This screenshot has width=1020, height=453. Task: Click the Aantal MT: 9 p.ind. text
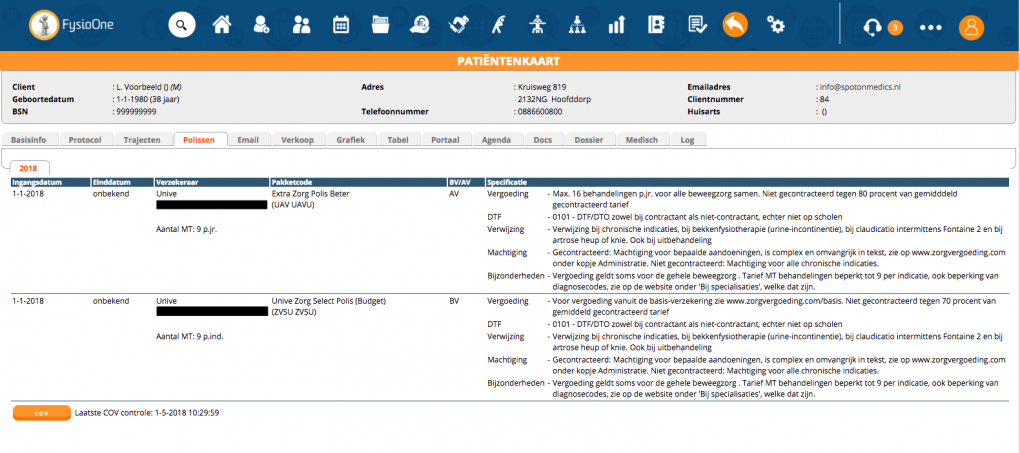pyautogui.click(x=189, y=336)
